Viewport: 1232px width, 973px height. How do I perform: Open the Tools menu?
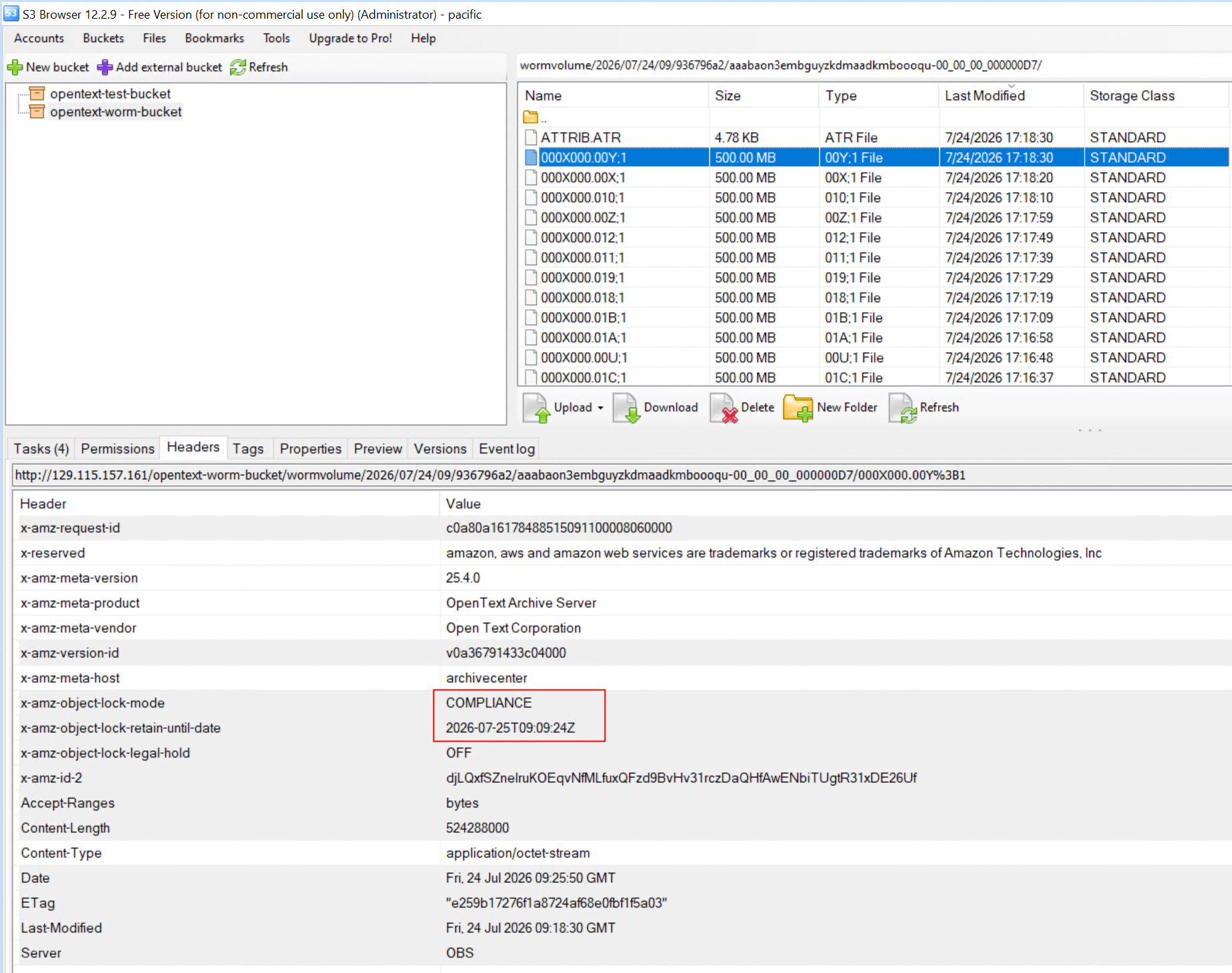click(x=277, y=38)
